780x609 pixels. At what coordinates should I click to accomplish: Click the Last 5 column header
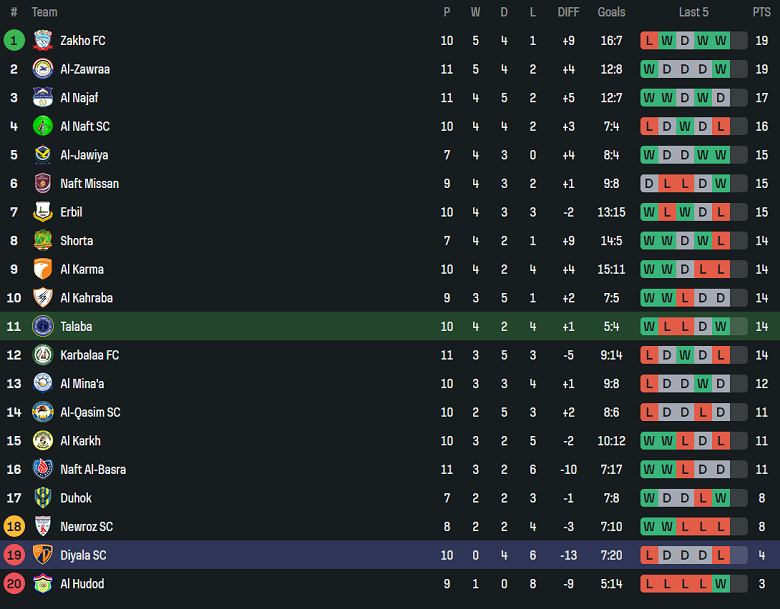click(693, 12)
